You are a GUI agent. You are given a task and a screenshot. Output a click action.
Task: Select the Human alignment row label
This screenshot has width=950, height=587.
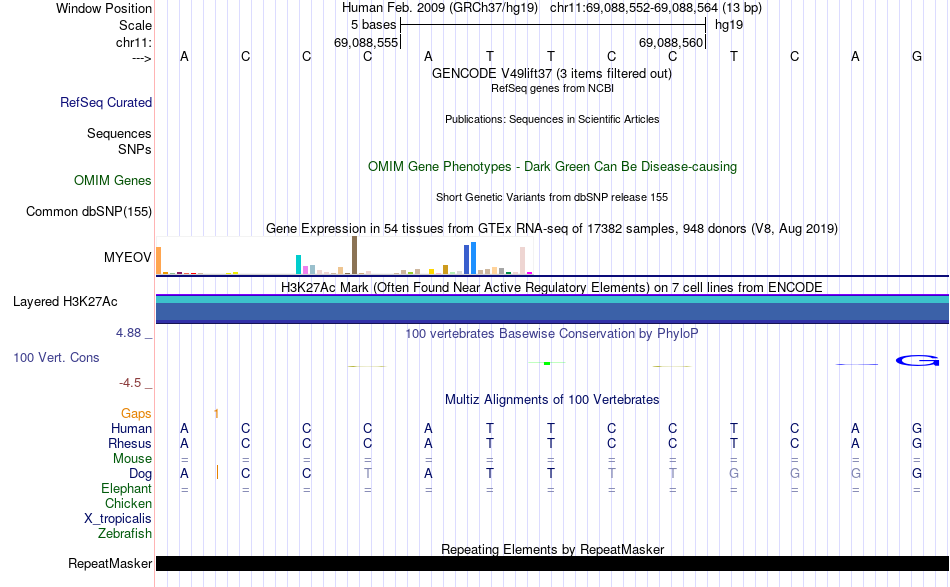(131, 428)
